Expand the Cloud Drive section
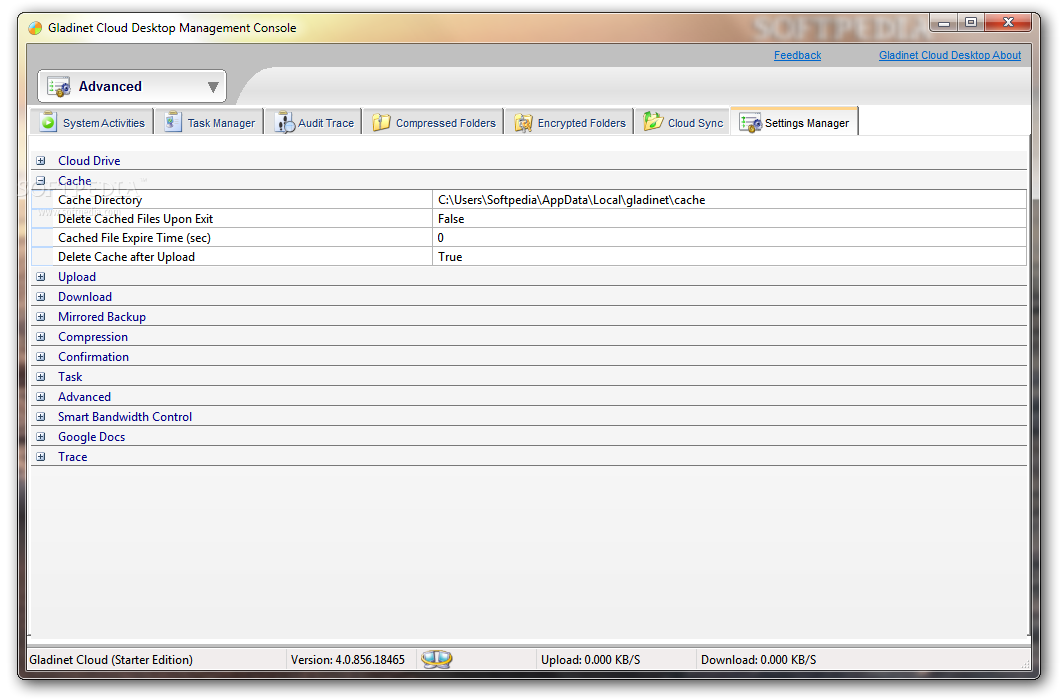Viewport: 1061px width, 700px height. click(x=41, y=160)
